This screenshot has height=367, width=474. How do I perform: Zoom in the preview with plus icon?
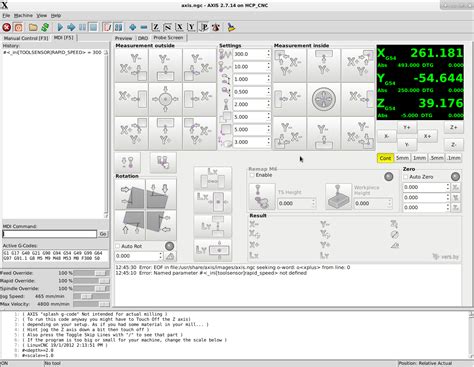click(133, 27)
